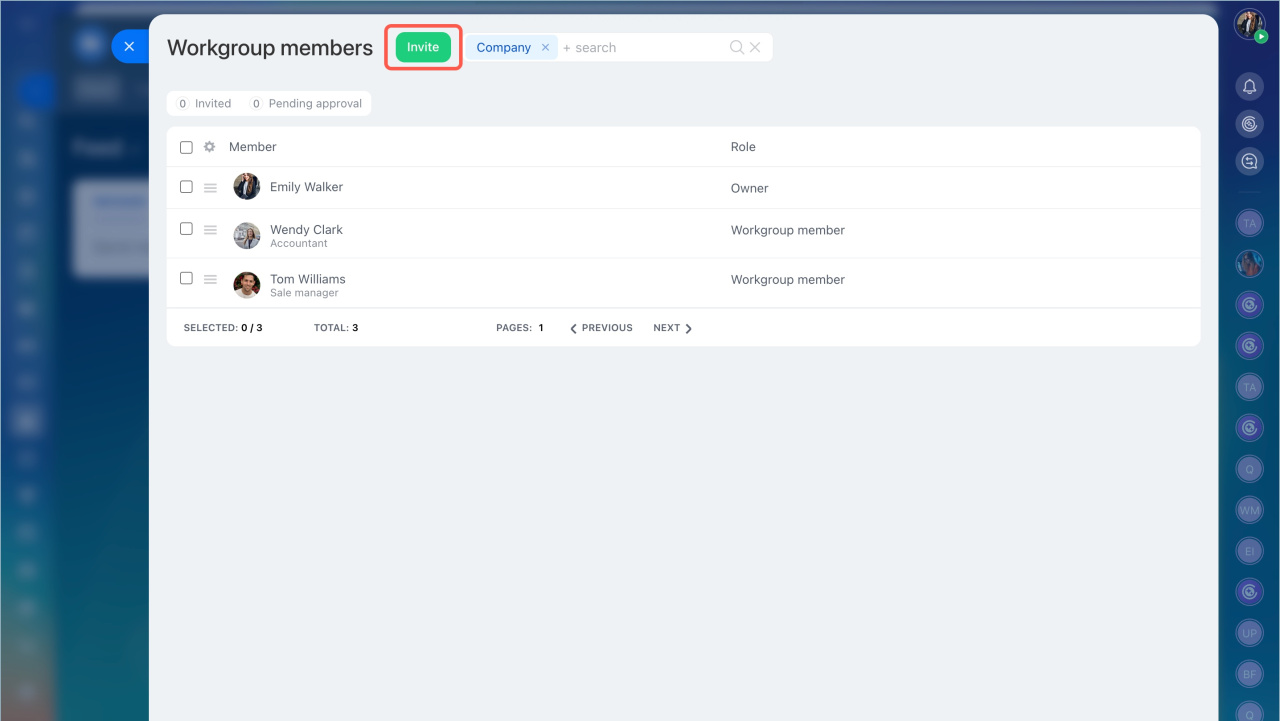The width and height of the screenshot is (1280, 721).
Task: Open the table settings gear icon
Action: [x=210, y=147]
